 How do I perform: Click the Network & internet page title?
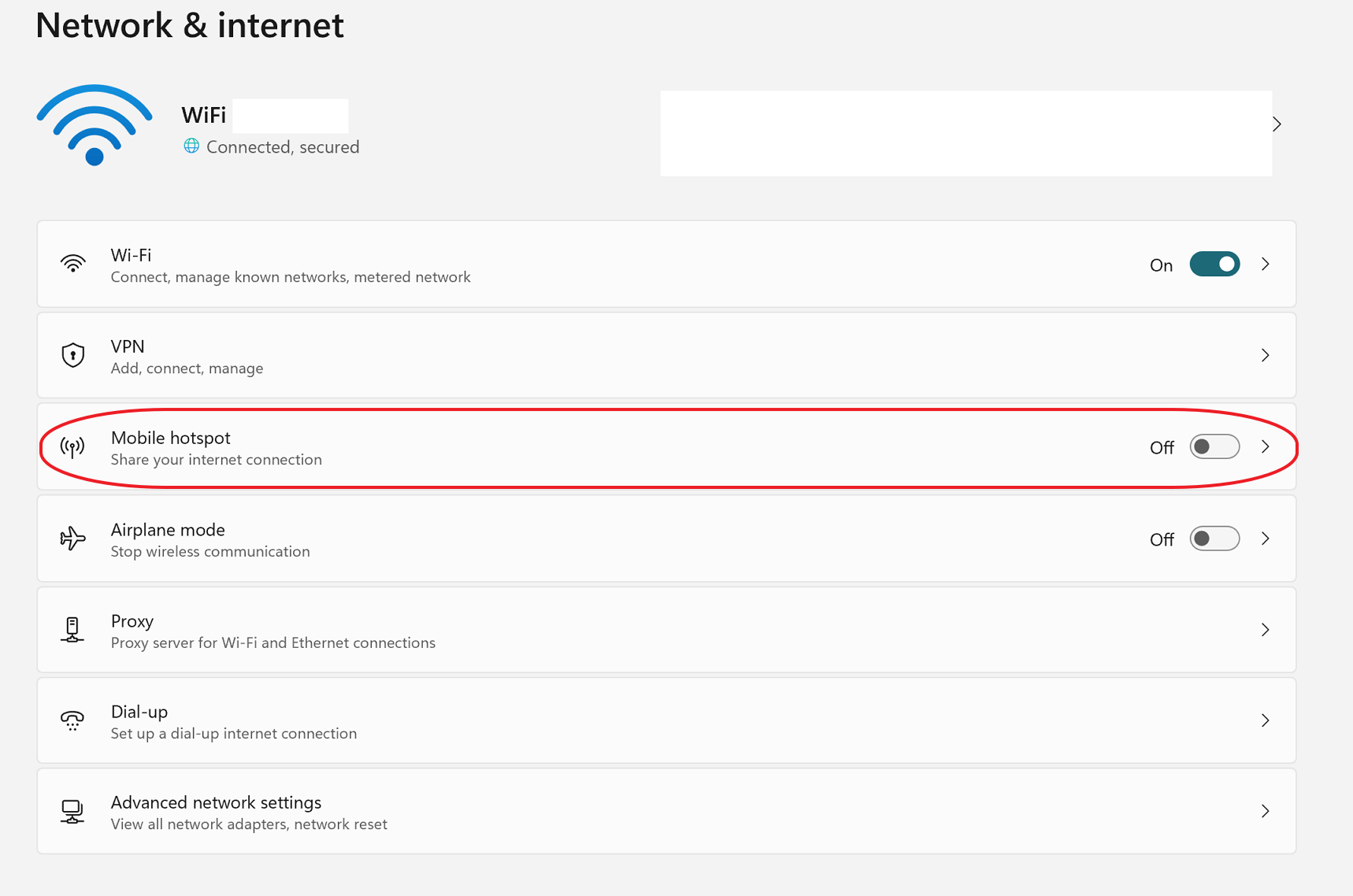(190, 25)
